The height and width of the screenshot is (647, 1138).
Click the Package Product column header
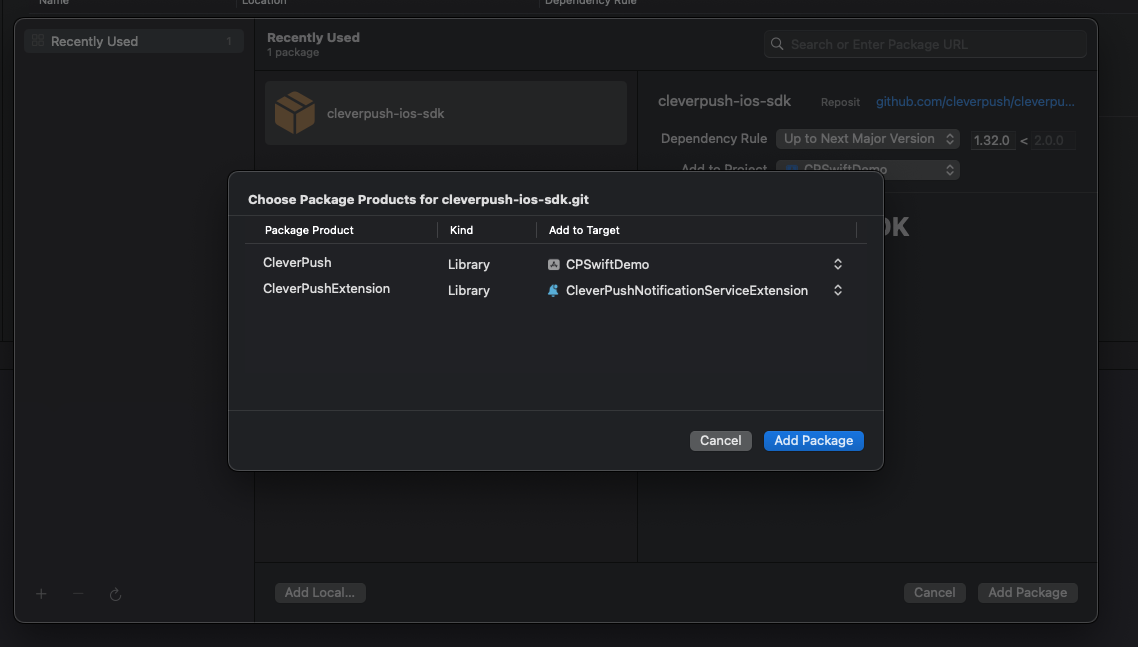click(309, 230)
